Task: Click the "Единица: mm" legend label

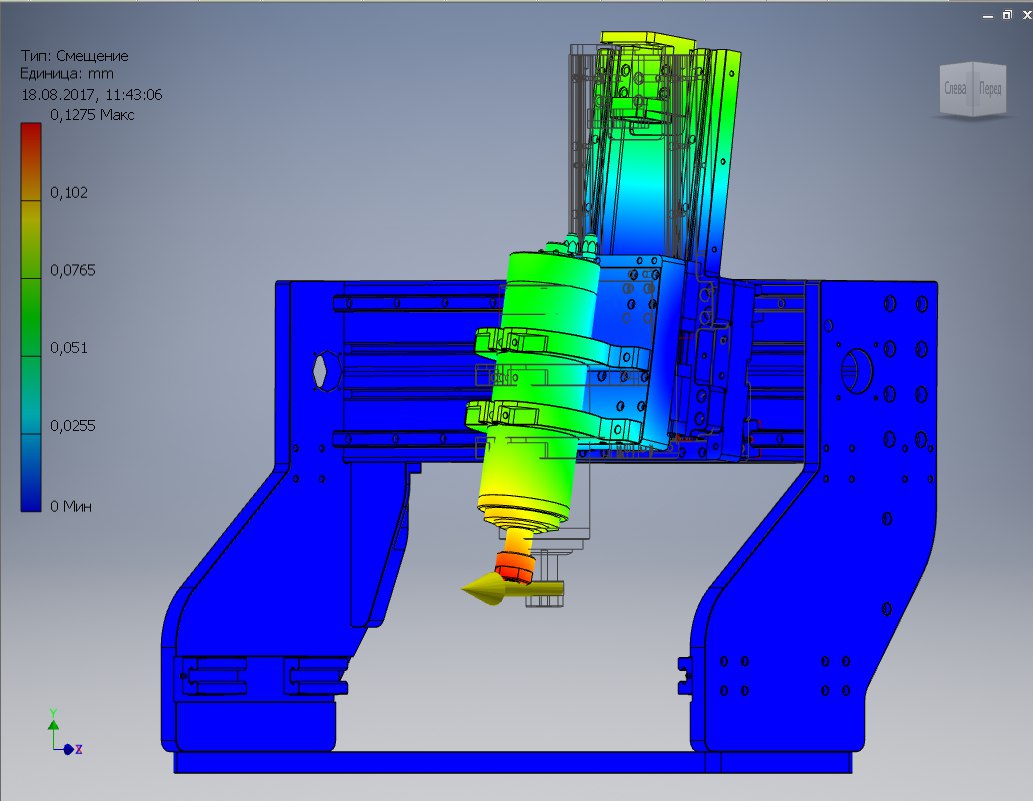Action: (67, 74)
